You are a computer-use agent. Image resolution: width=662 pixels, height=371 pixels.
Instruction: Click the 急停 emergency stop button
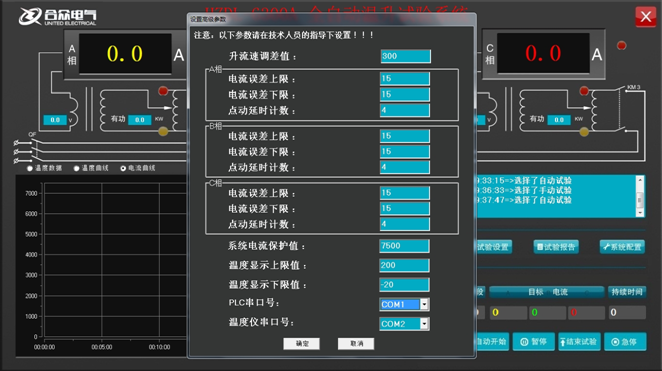(625, 342)
